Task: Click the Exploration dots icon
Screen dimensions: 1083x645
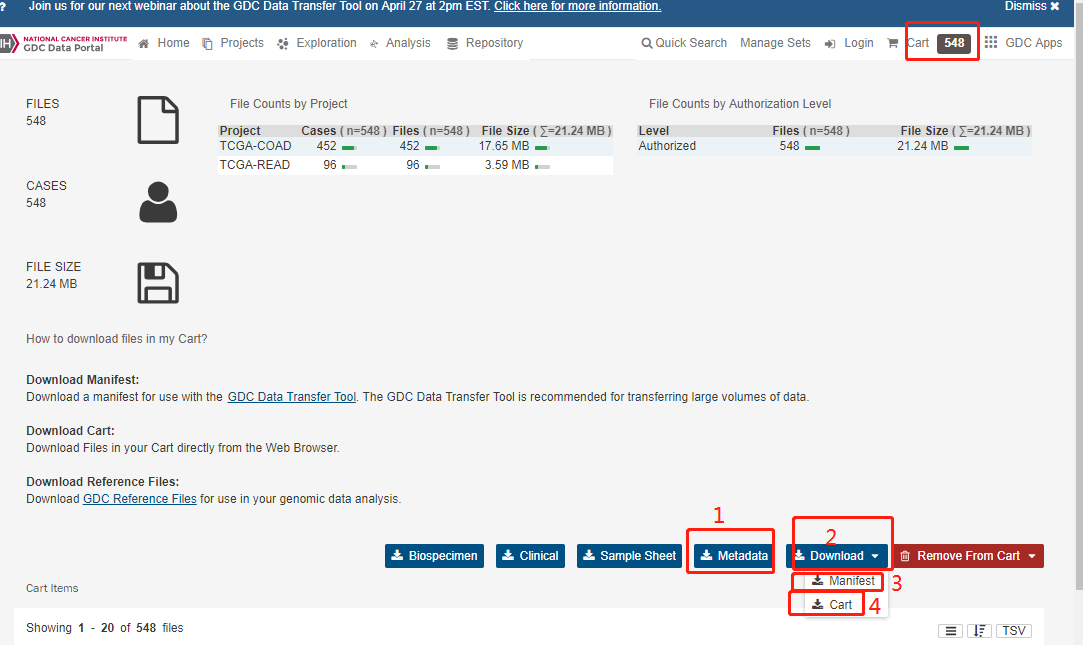Action: click(282, 44)
